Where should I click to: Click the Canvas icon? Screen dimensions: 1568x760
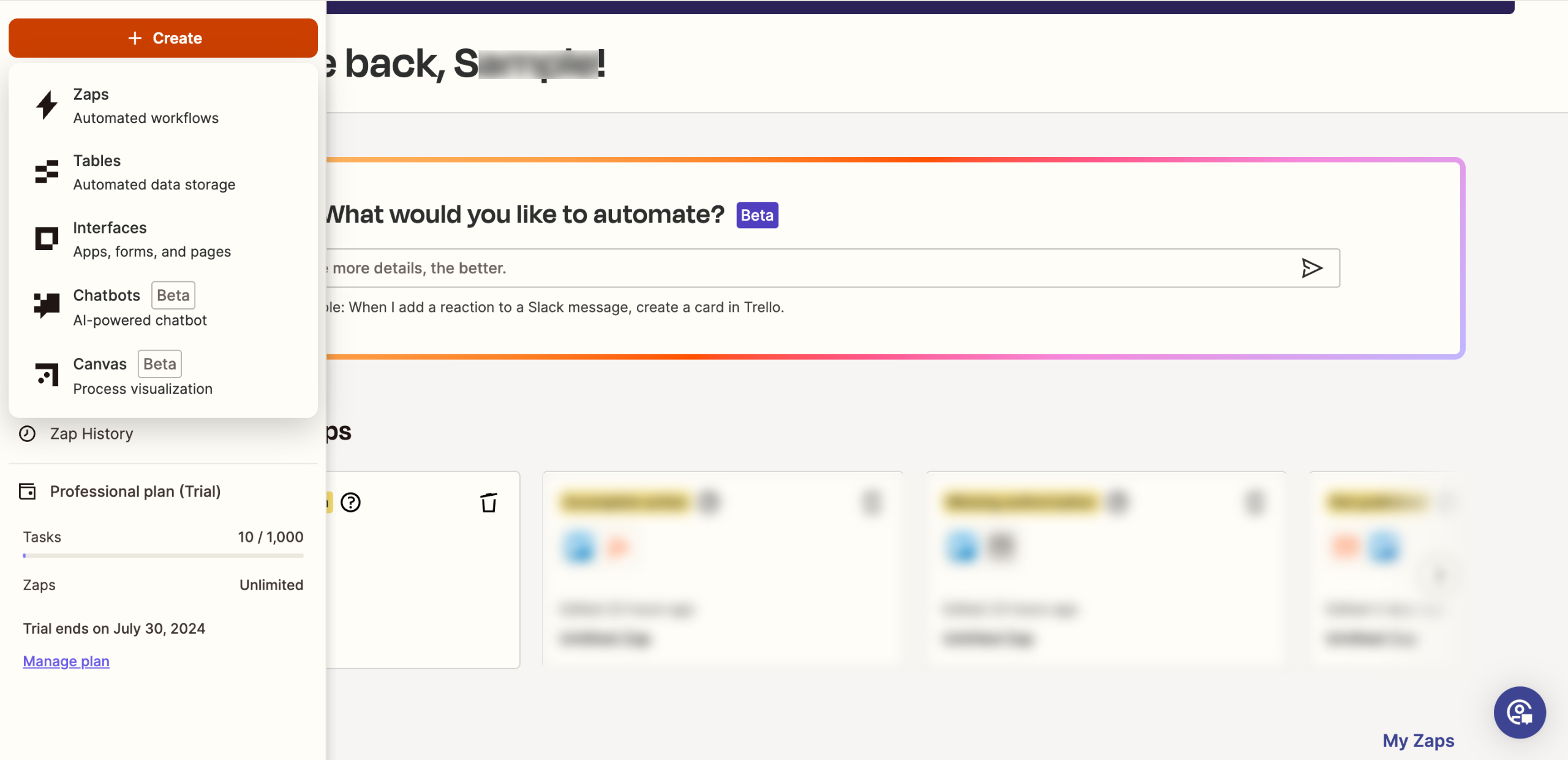pos(47,374)
